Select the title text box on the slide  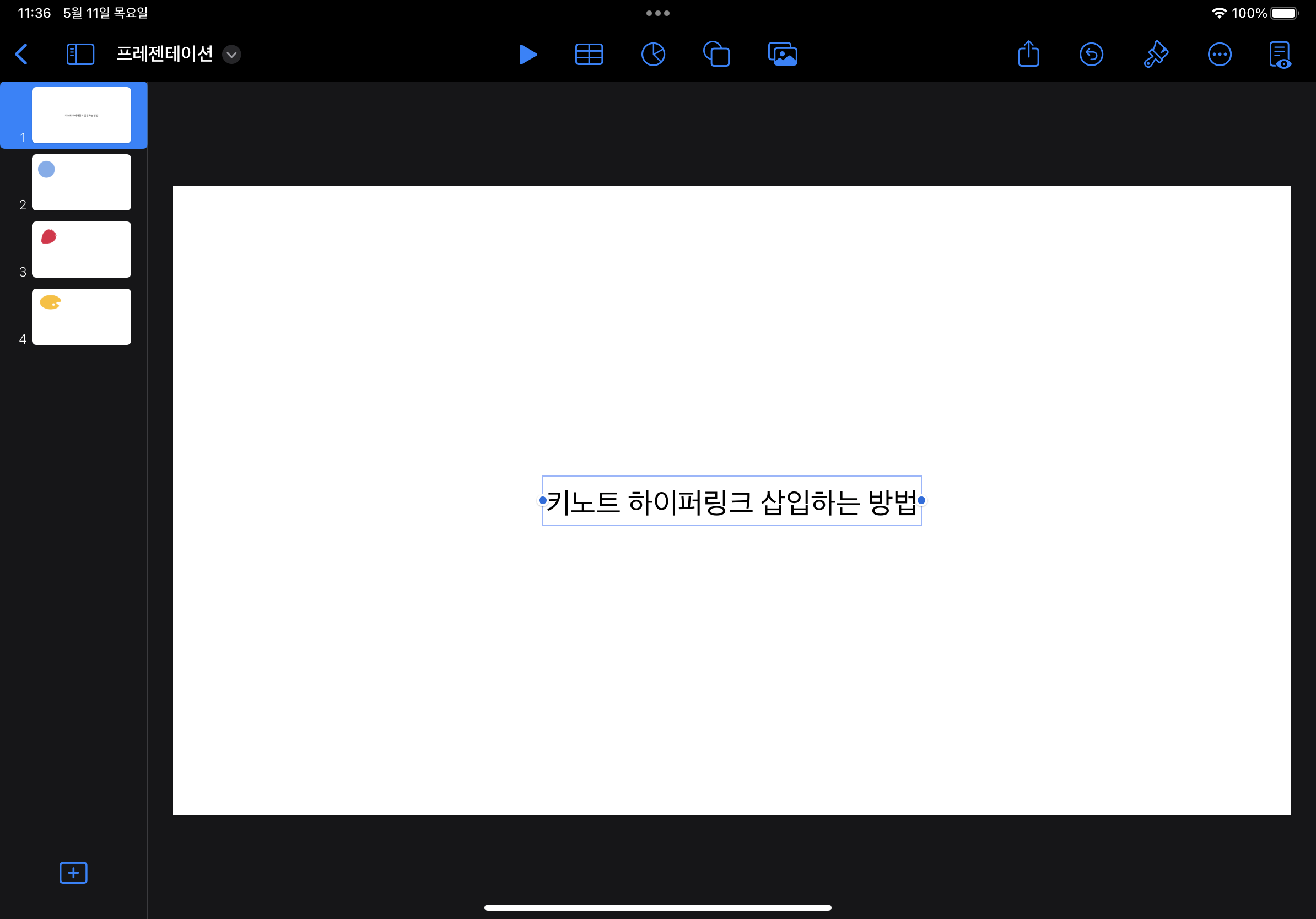pos(731,501)
